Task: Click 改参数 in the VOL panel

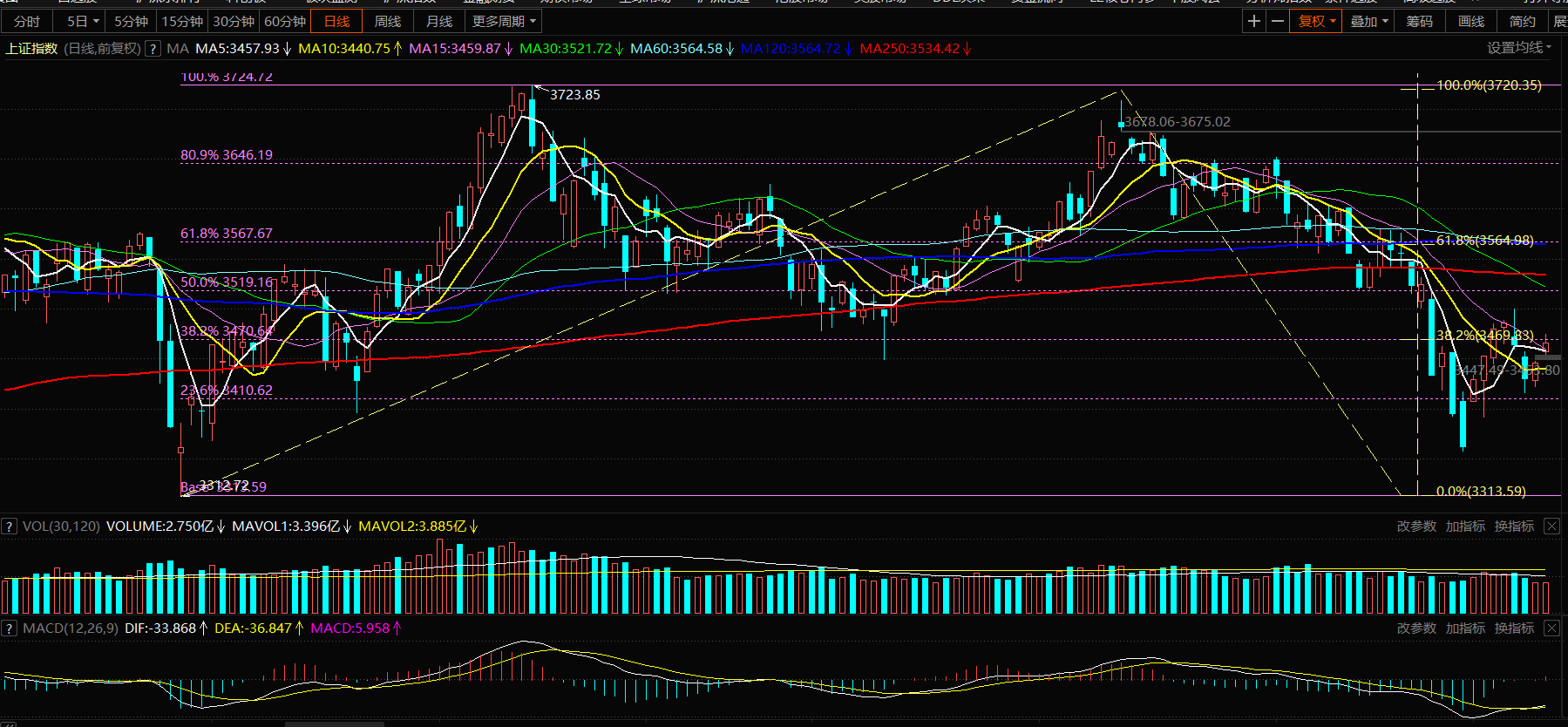Action: [x=1416, y=527]
